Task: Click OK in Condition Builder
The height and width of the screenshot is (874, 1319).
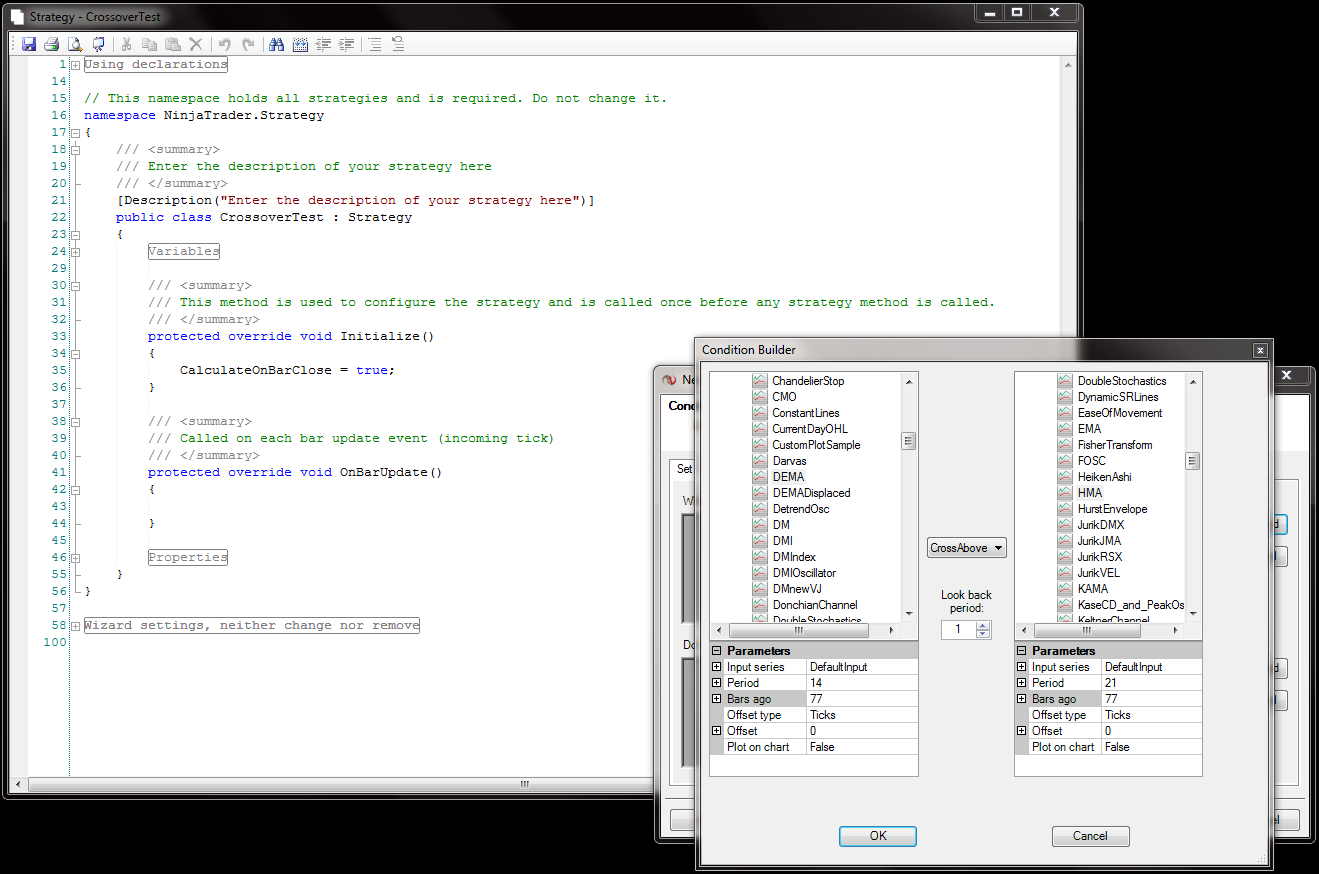Action: coord(877,836)
